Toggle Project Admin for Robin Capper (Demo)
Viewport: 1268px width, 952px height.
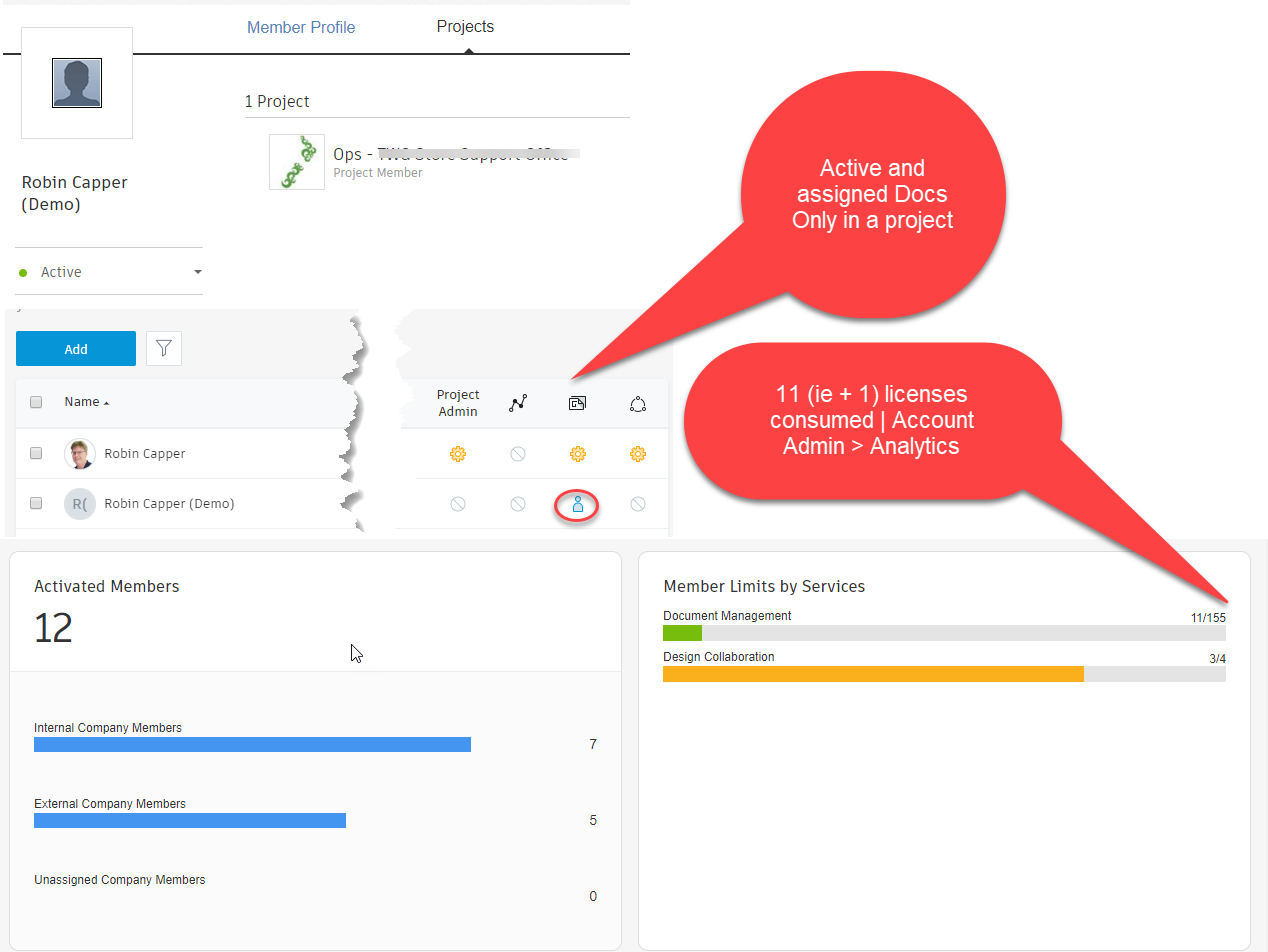(458, 504)
